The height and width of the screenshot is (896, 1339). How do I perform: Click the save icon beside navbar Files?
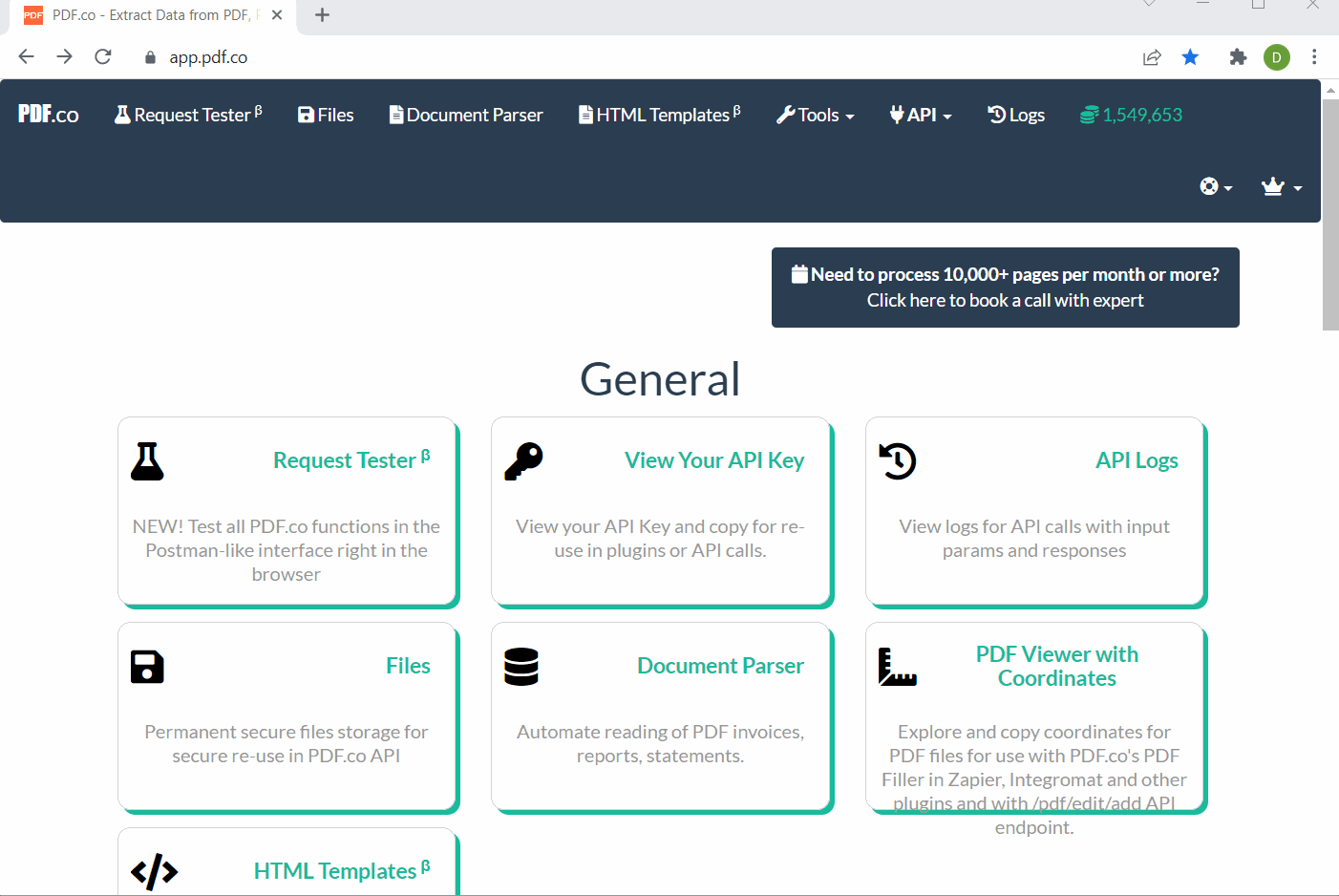point(306,115)
